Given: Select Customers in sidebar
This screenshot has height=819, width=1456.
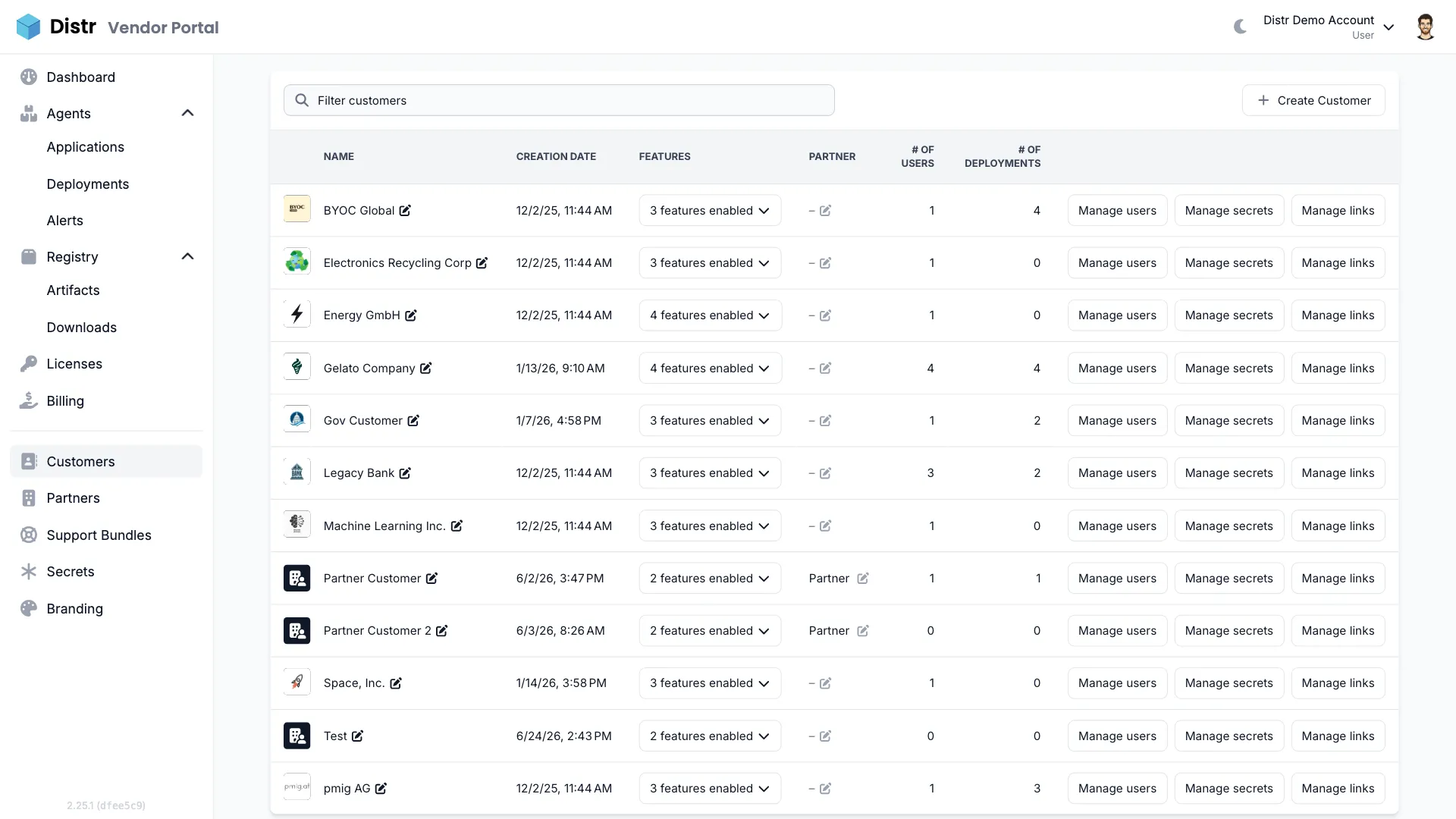Looking at the screenshot, I should click(x=106, y=462).
